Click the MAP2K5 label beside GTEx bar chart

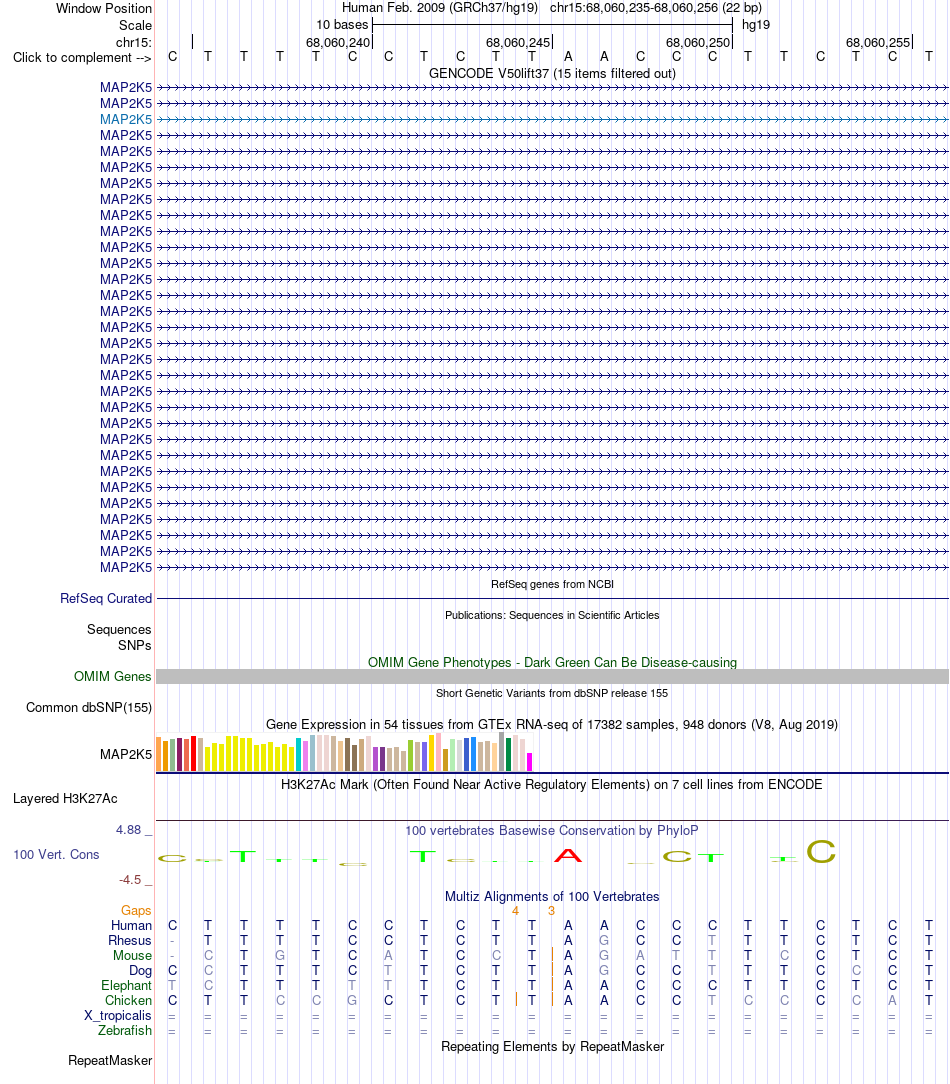pos(126,754)
